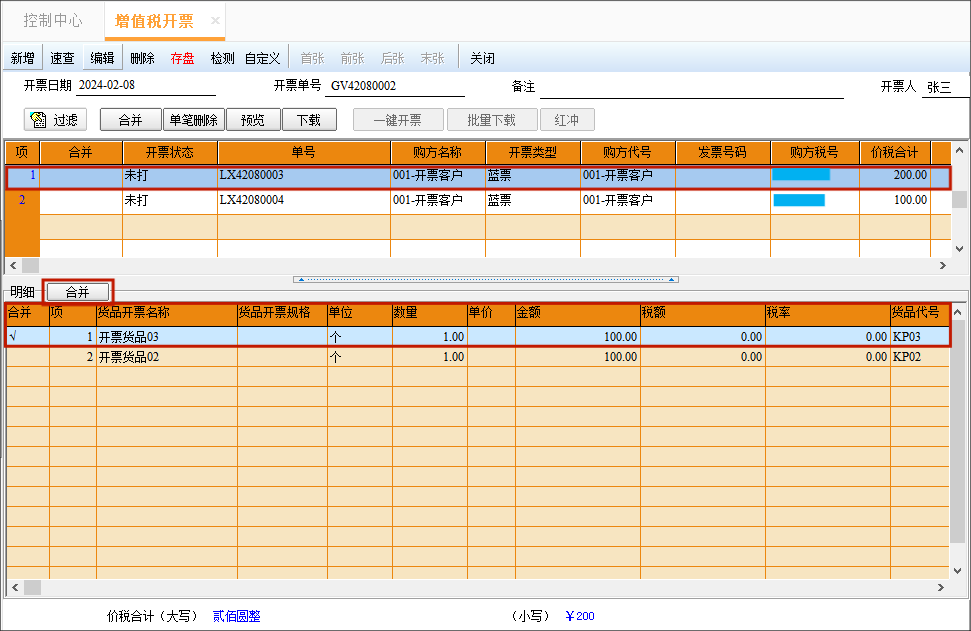This screenshot has height=631, width=971.
Task: Click the 下载 button
Action: [x=309, y=120]
